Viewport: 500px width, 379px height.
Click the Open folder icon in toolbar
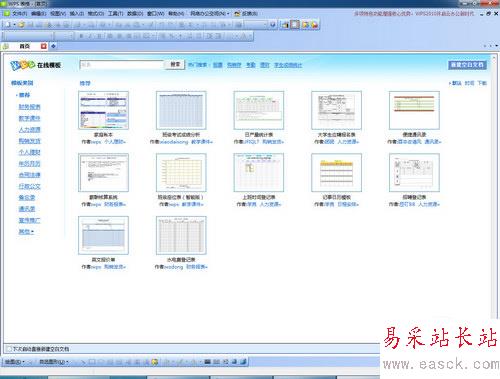[21, 24]
